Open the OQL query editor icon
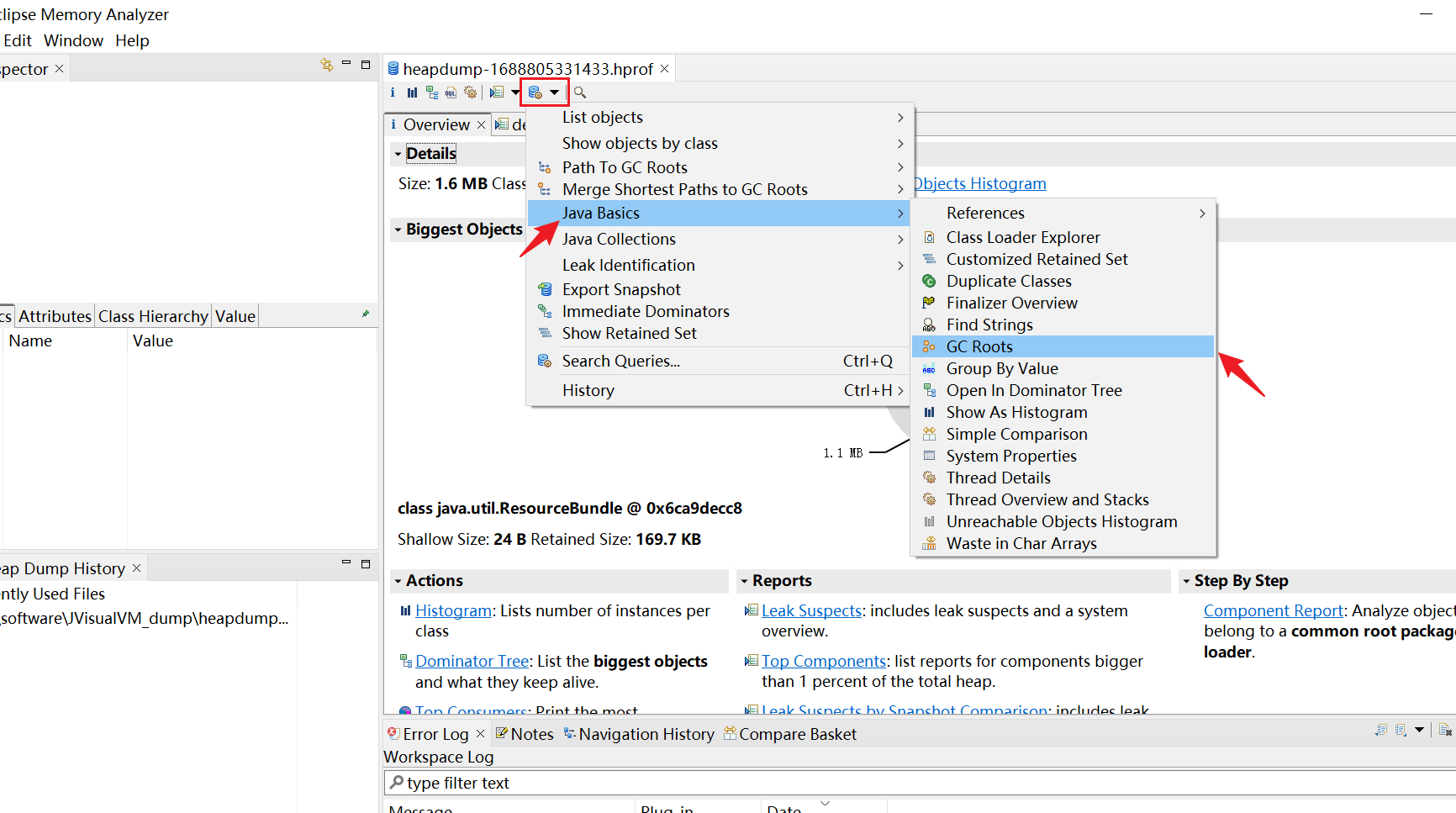Screen dimensions: 1456x813 451,92
